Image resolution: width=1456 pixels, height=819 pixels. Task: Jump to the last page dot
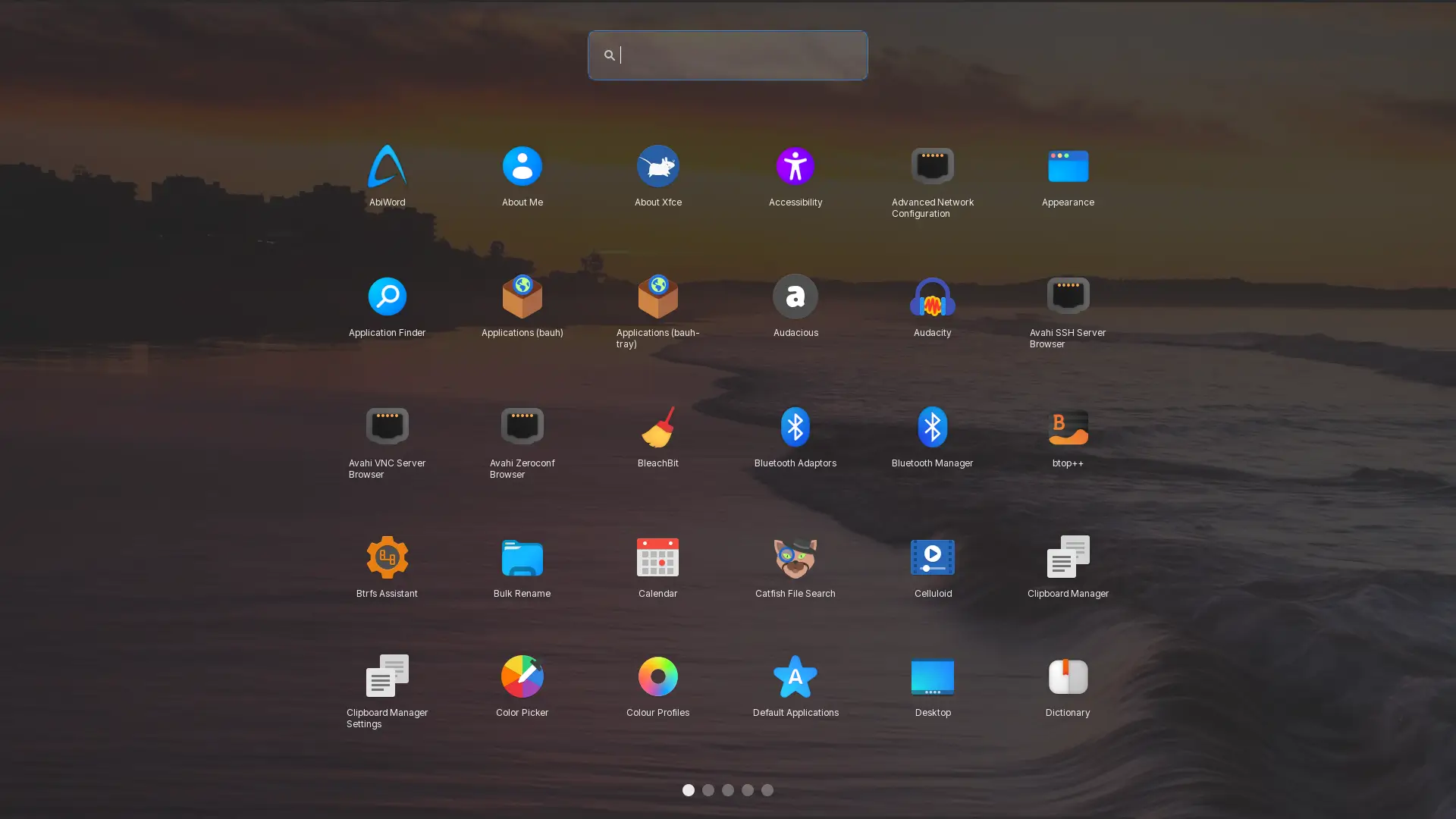767,790
